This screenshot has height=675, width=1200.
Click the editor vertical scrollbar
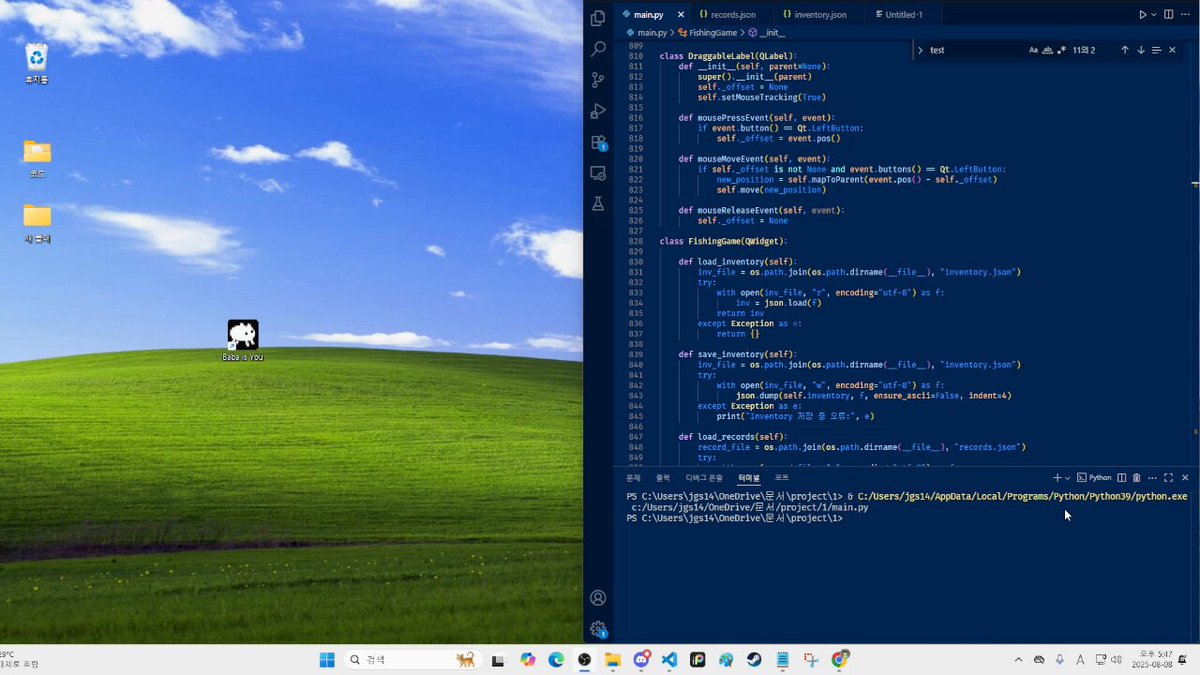click(x=1195, y=250)
